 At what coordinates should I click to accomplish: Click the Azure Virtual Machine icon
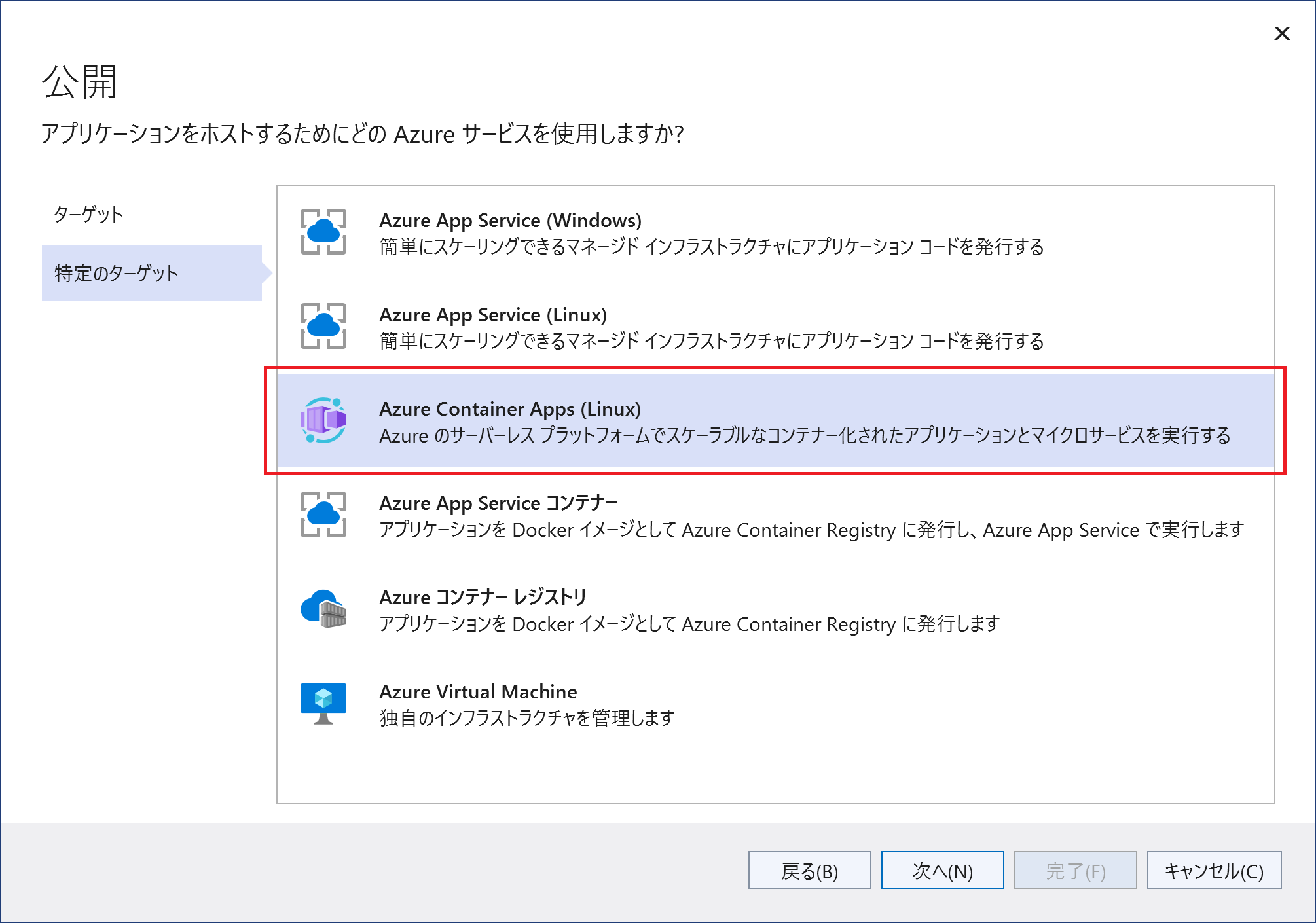pos(323,704)
